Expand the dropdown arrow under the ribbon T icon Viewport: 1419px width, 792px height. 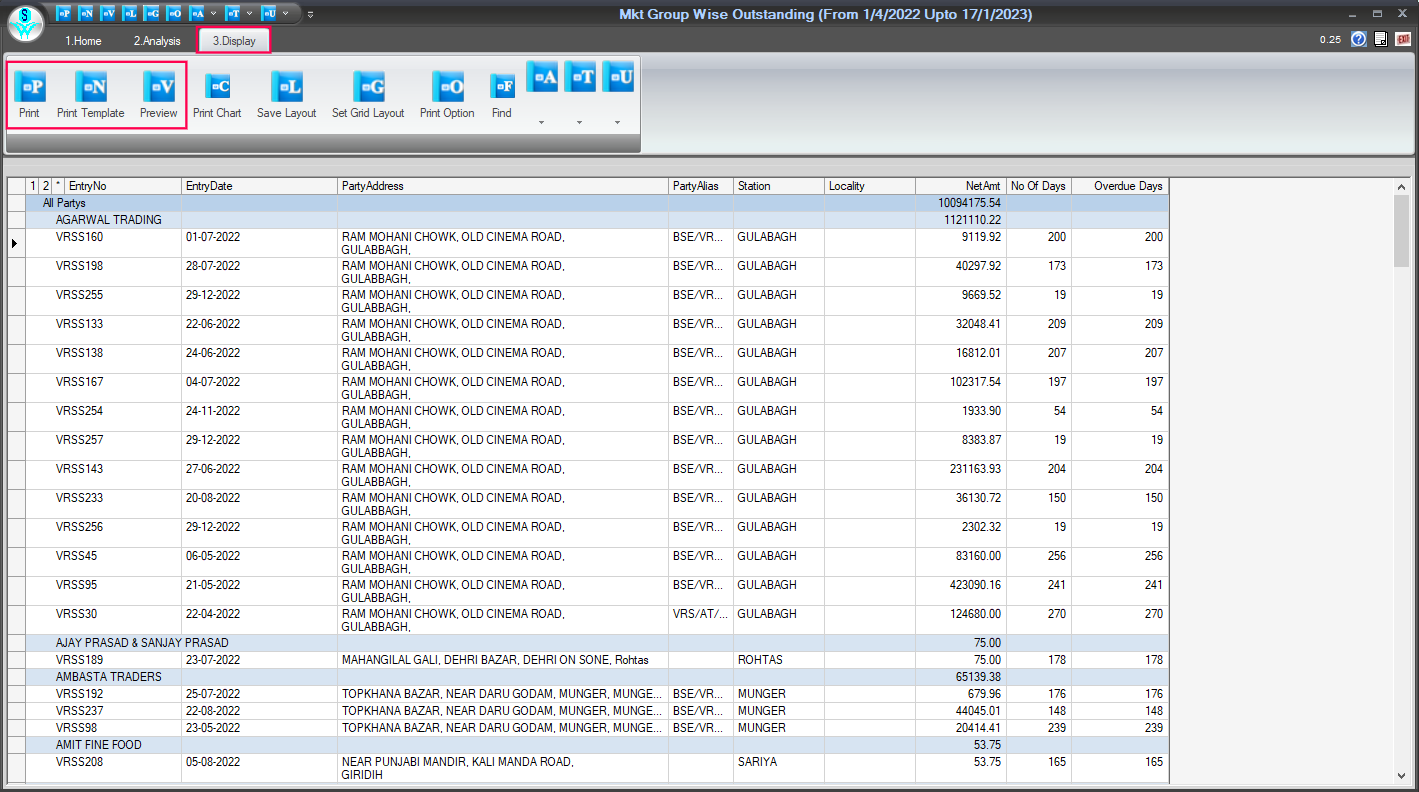pos(580,123)
